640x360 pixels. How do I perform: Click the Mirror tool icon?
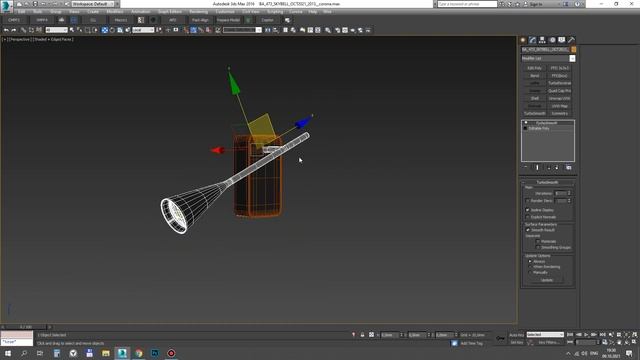pos(268,30)
